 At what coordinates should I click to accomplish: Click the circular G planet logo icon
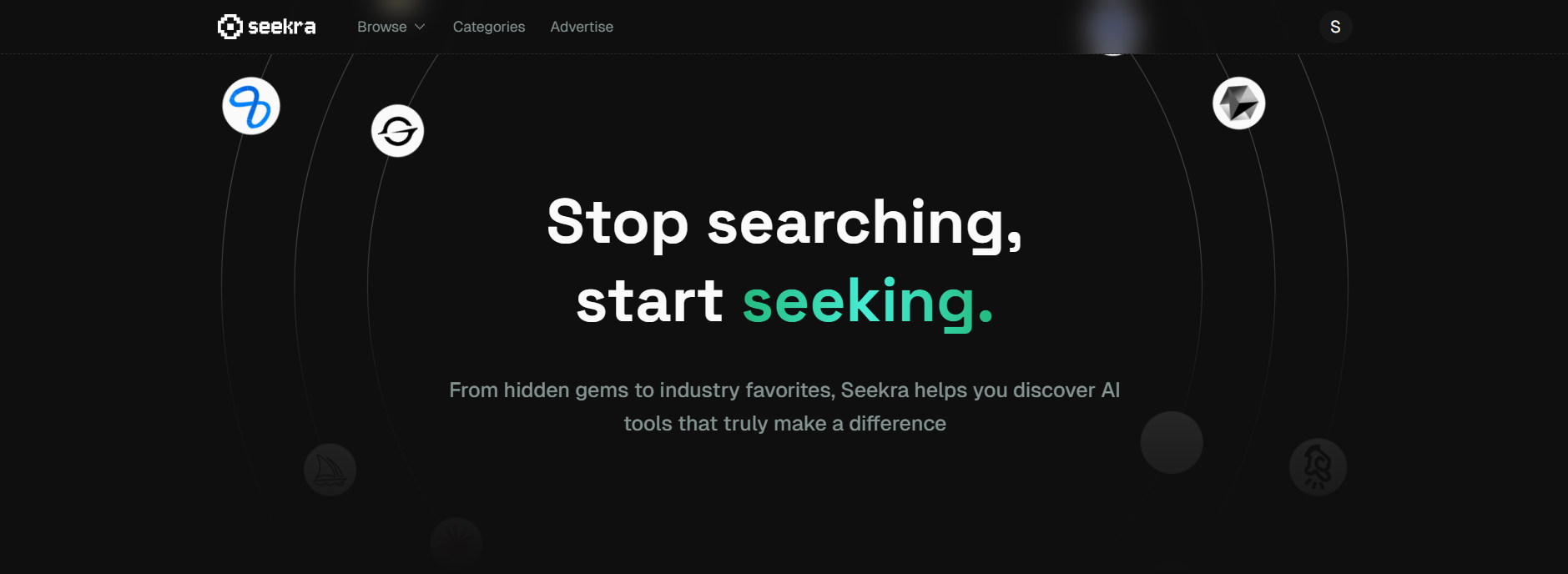[x=398, y=130]
